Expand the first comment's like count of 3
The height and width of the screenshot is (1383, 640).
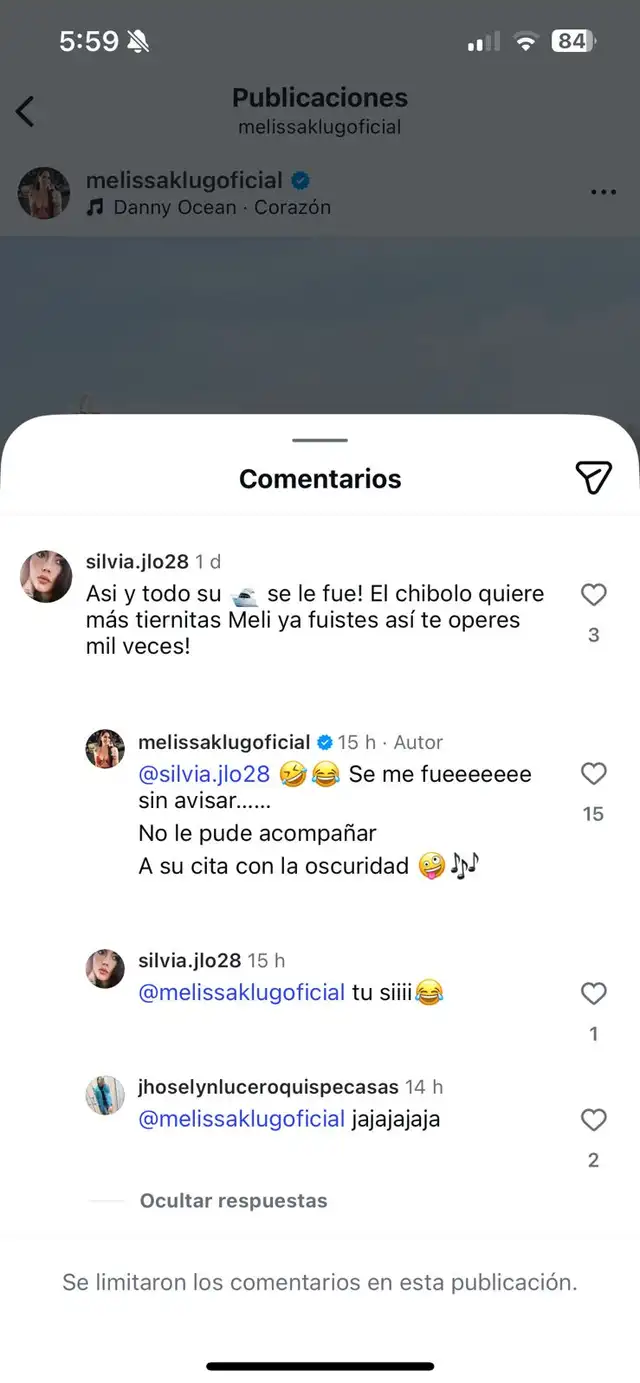coord(593,634)
